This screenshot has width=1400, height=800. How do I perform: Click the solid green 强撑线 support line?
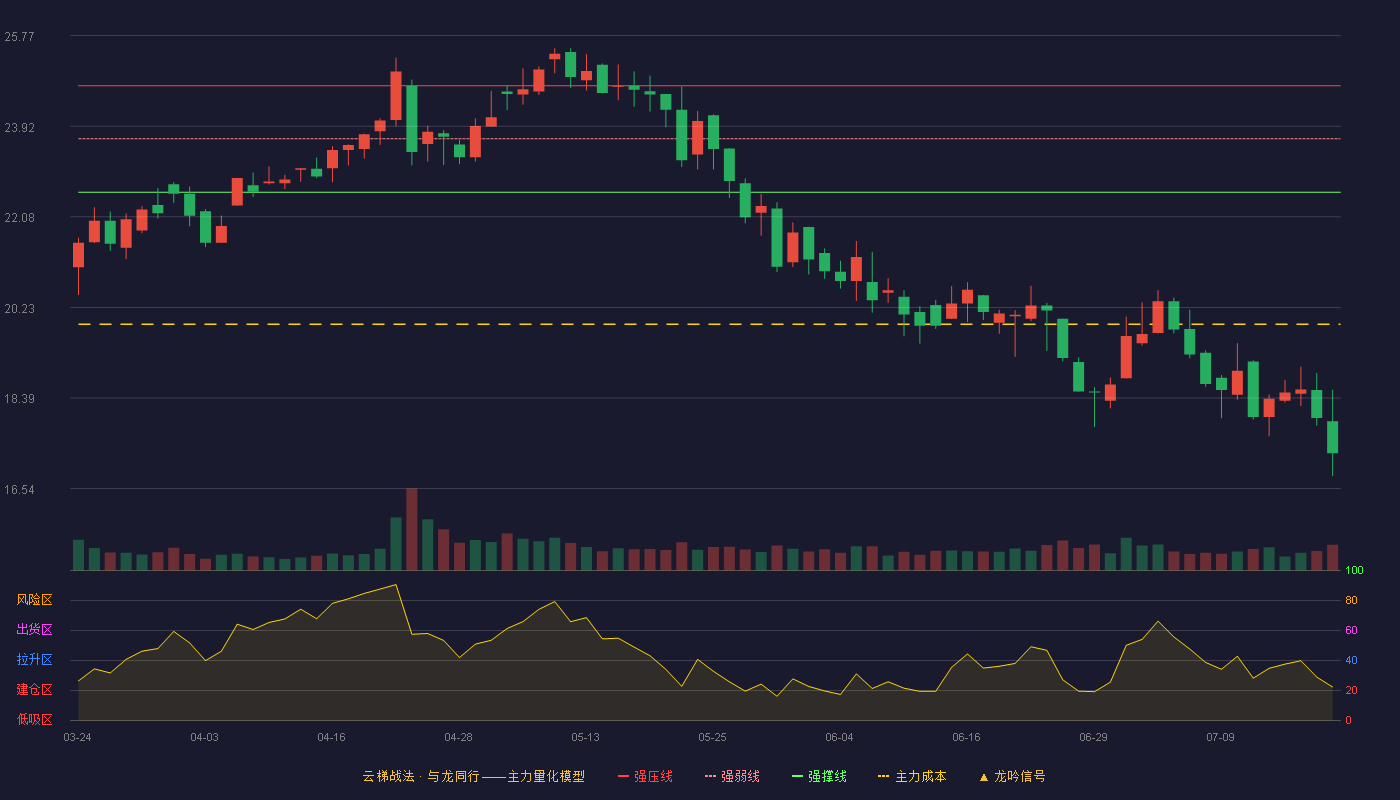709,192
